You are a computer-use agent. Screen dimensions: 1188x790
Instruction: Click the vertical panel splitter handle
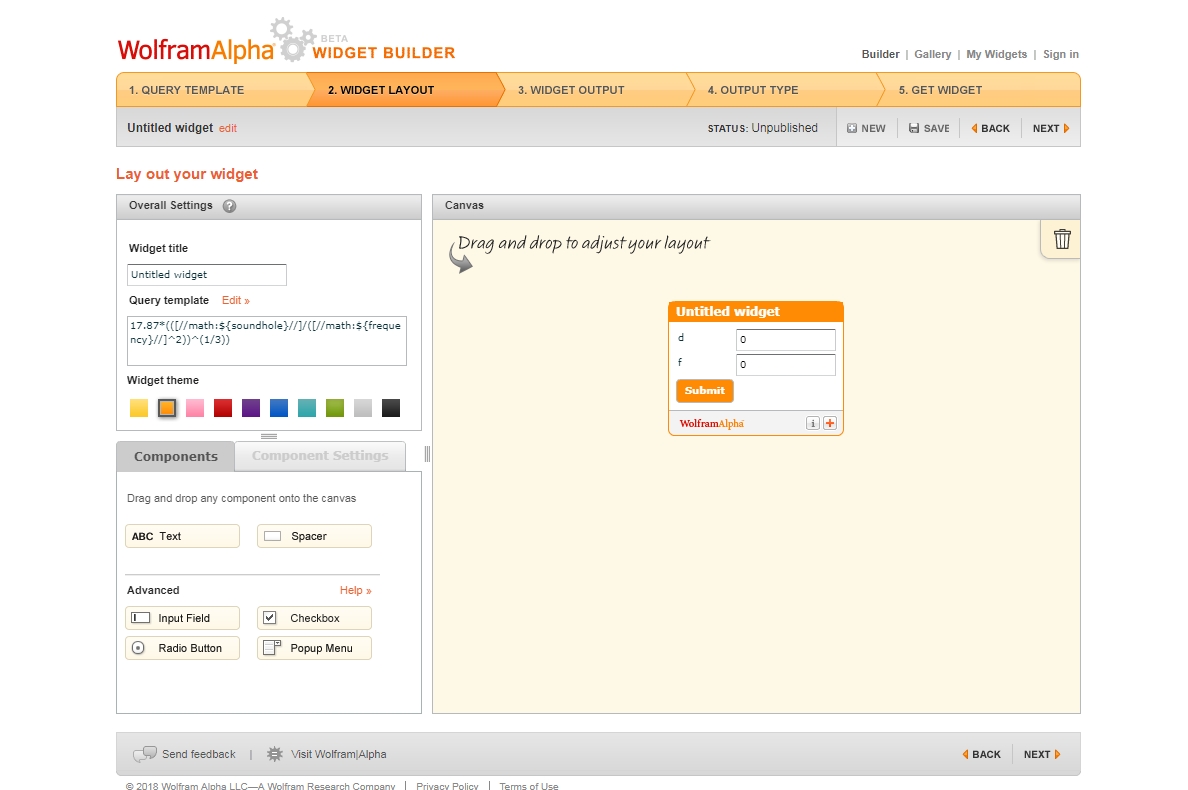point(427,454)
